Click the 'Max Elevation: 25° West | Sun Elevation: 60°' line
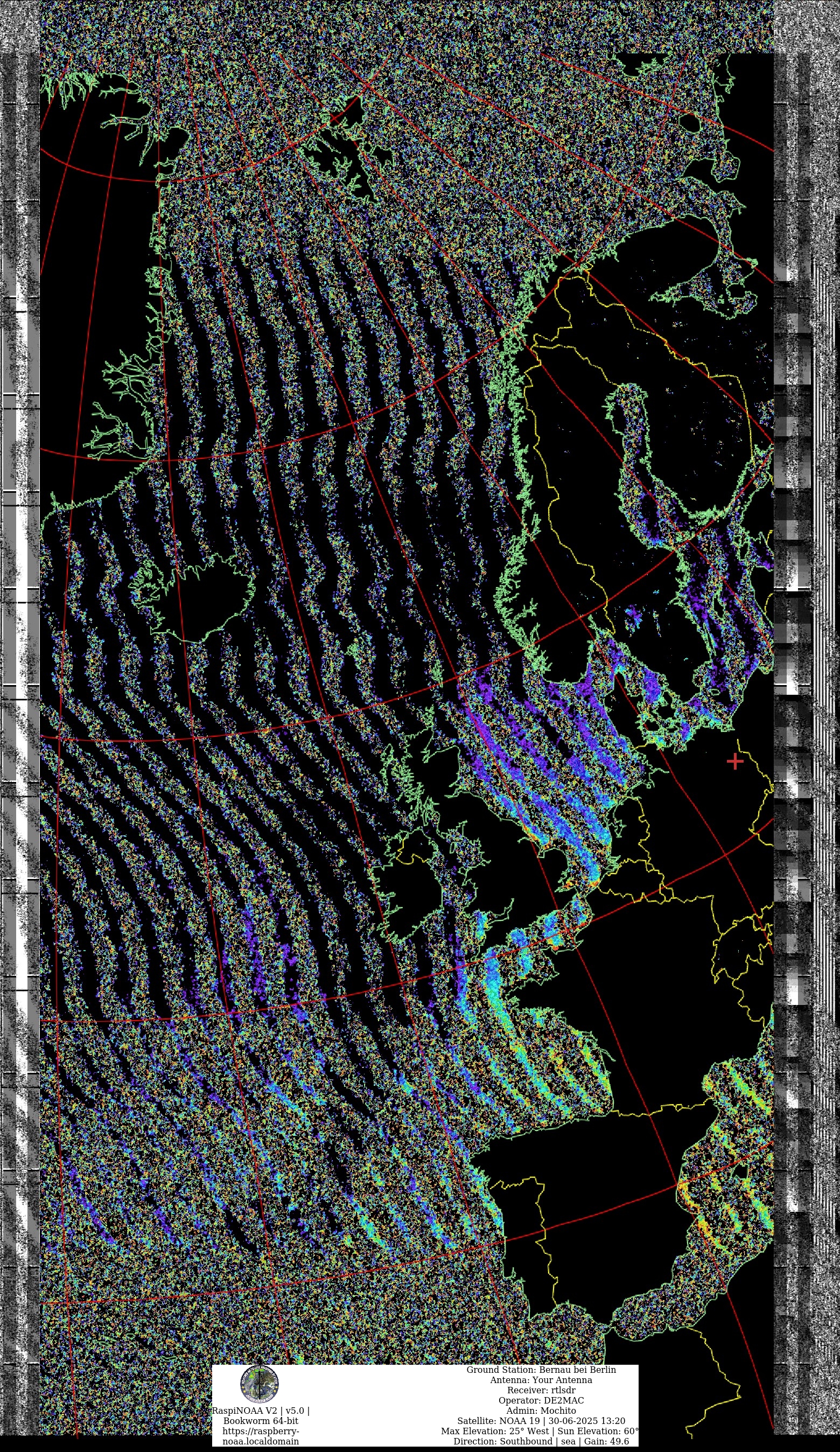Screen dimensions: 840x1452 pos(540,1431)
